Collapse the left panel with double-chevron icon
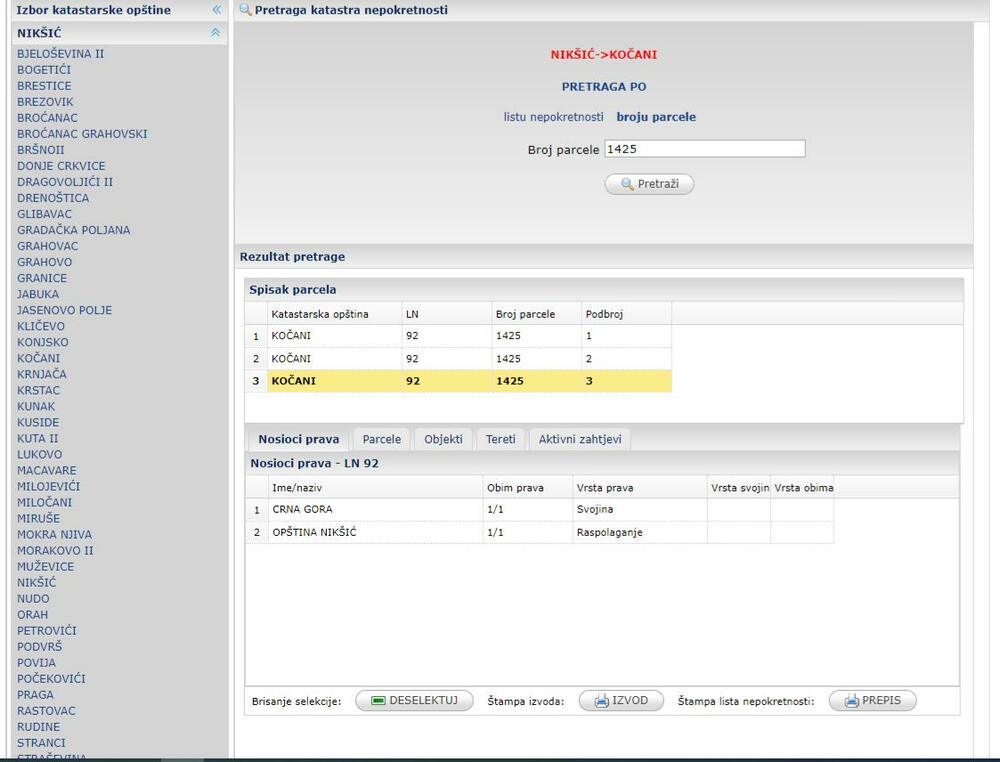 [x=216, y=10]
